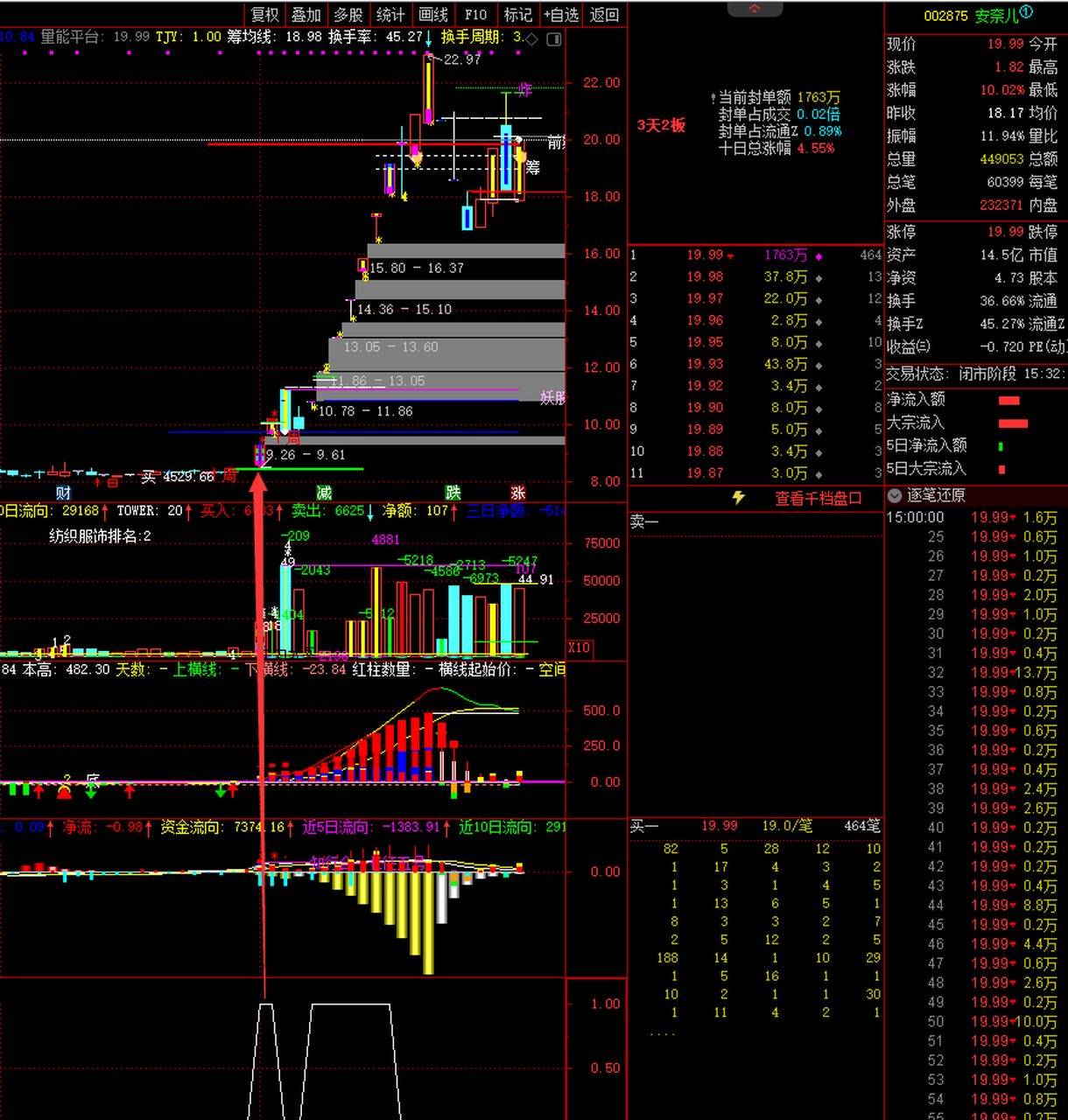
Task: Open the 统计 statistics button
Action: point(390,15)
